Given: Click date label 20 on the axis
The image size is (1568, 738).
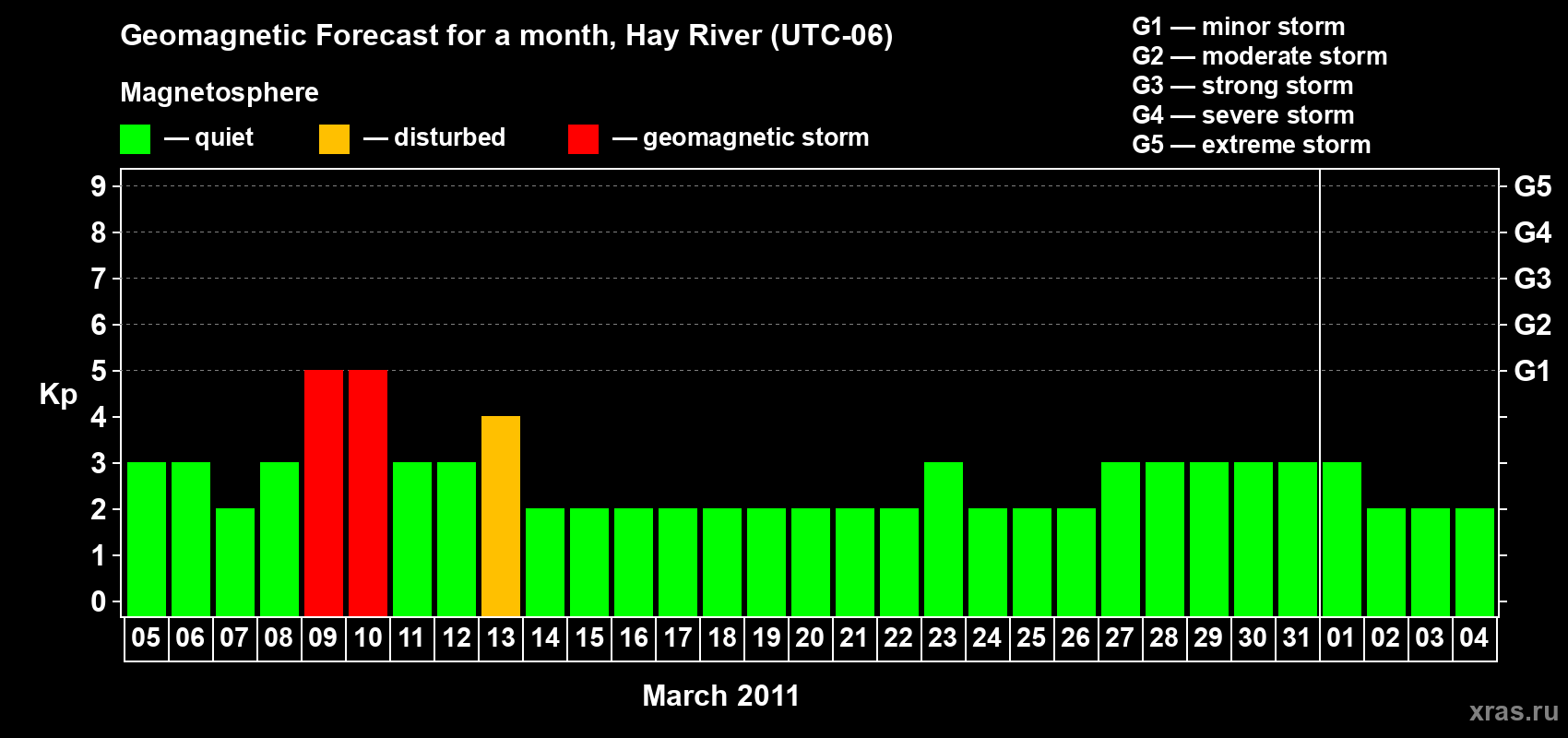Looking at the screenshot, I should pos(810,637).
